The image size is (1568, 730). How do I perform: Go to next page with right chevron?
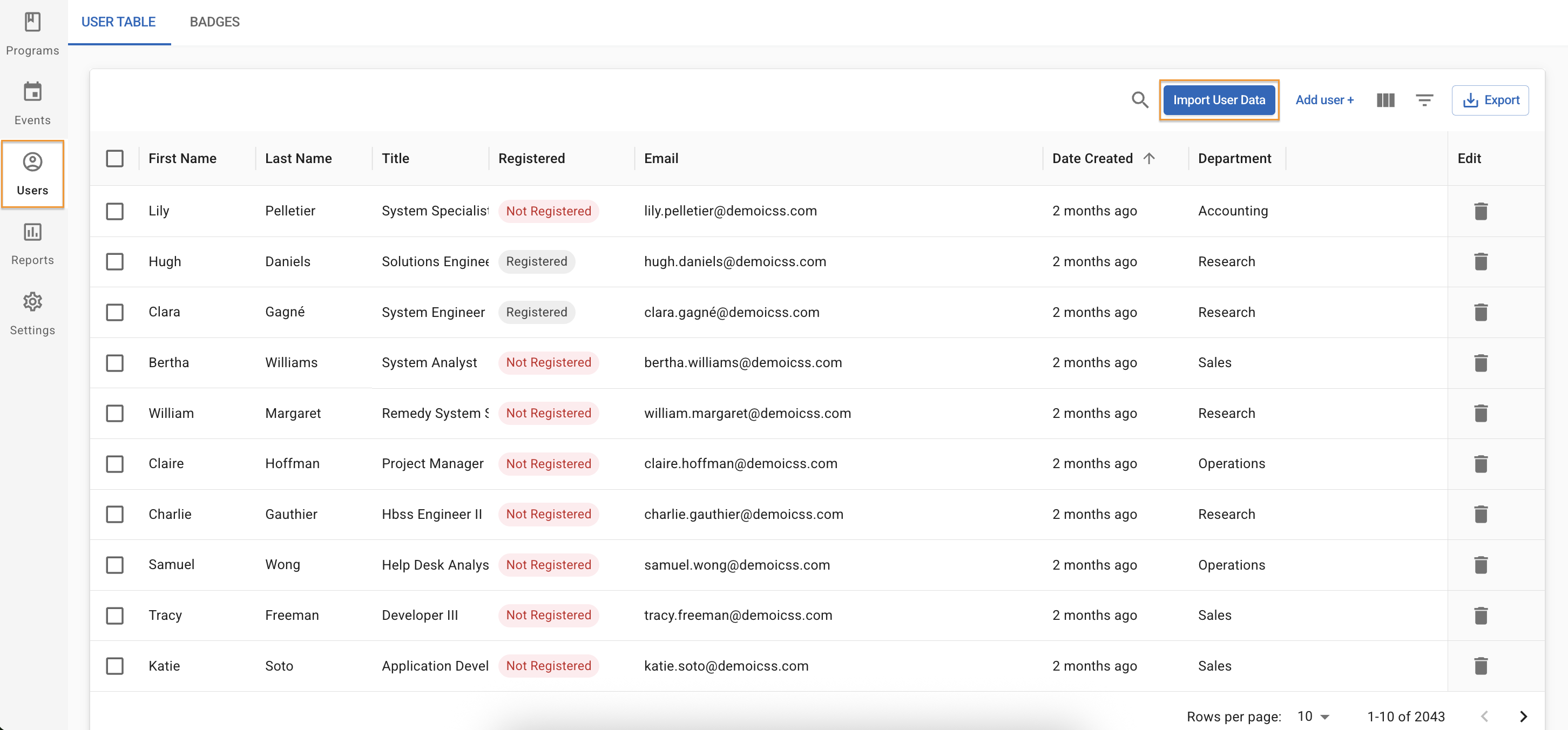click(1523, 717)
